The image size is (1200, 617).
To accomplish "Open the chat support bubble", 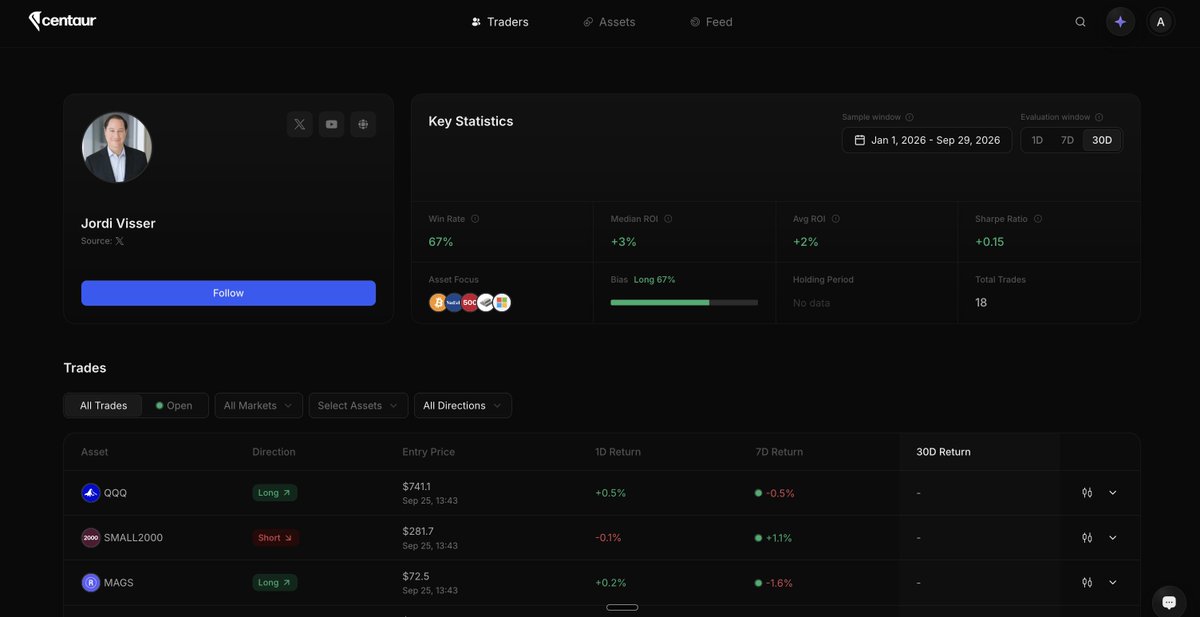I will pyautogui.click(x=1169, y=602).
